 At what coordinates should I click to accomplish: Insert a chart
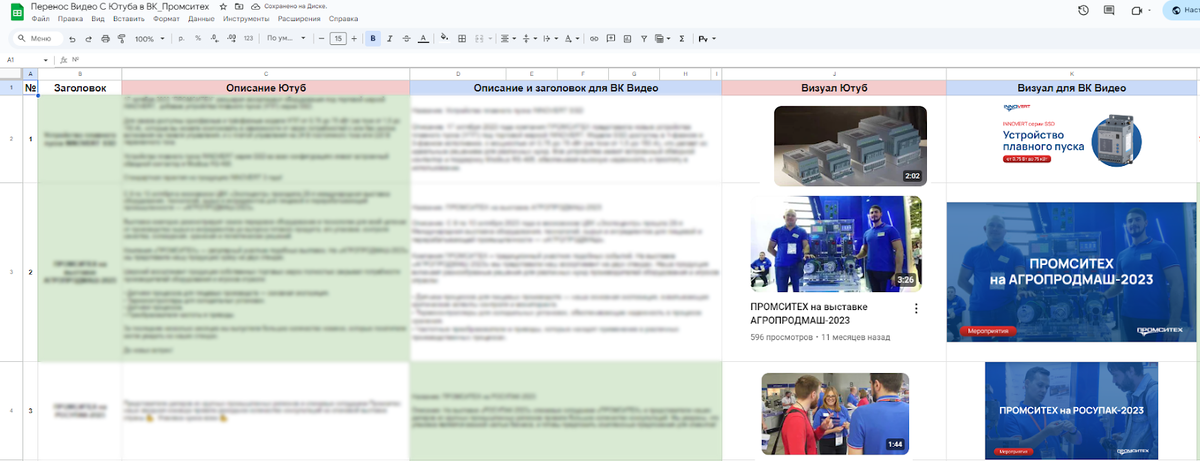coord(627,39)
